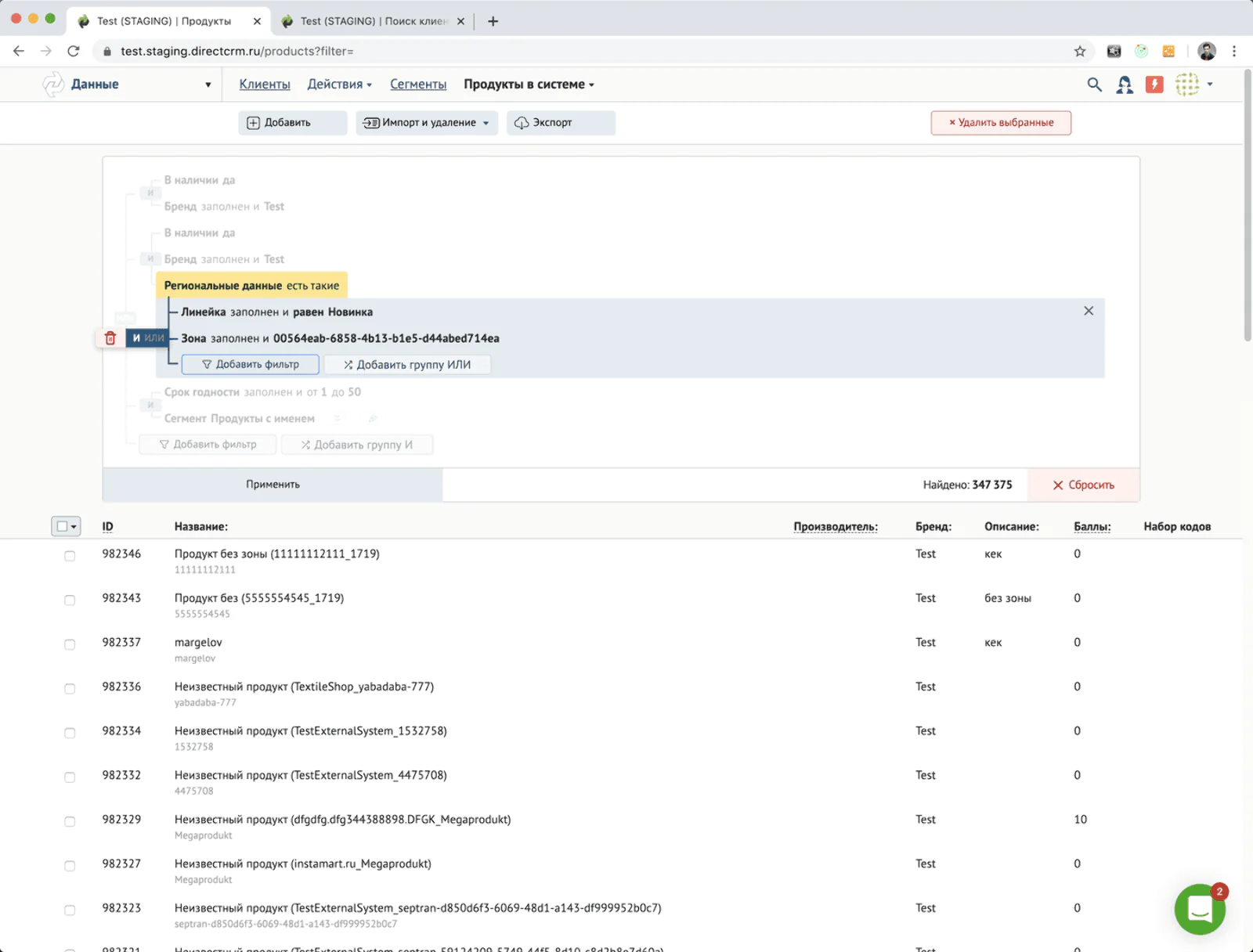1253x952 pixels.
Task: Click the Данные logo icon
Action: click(x=52, y=85)
